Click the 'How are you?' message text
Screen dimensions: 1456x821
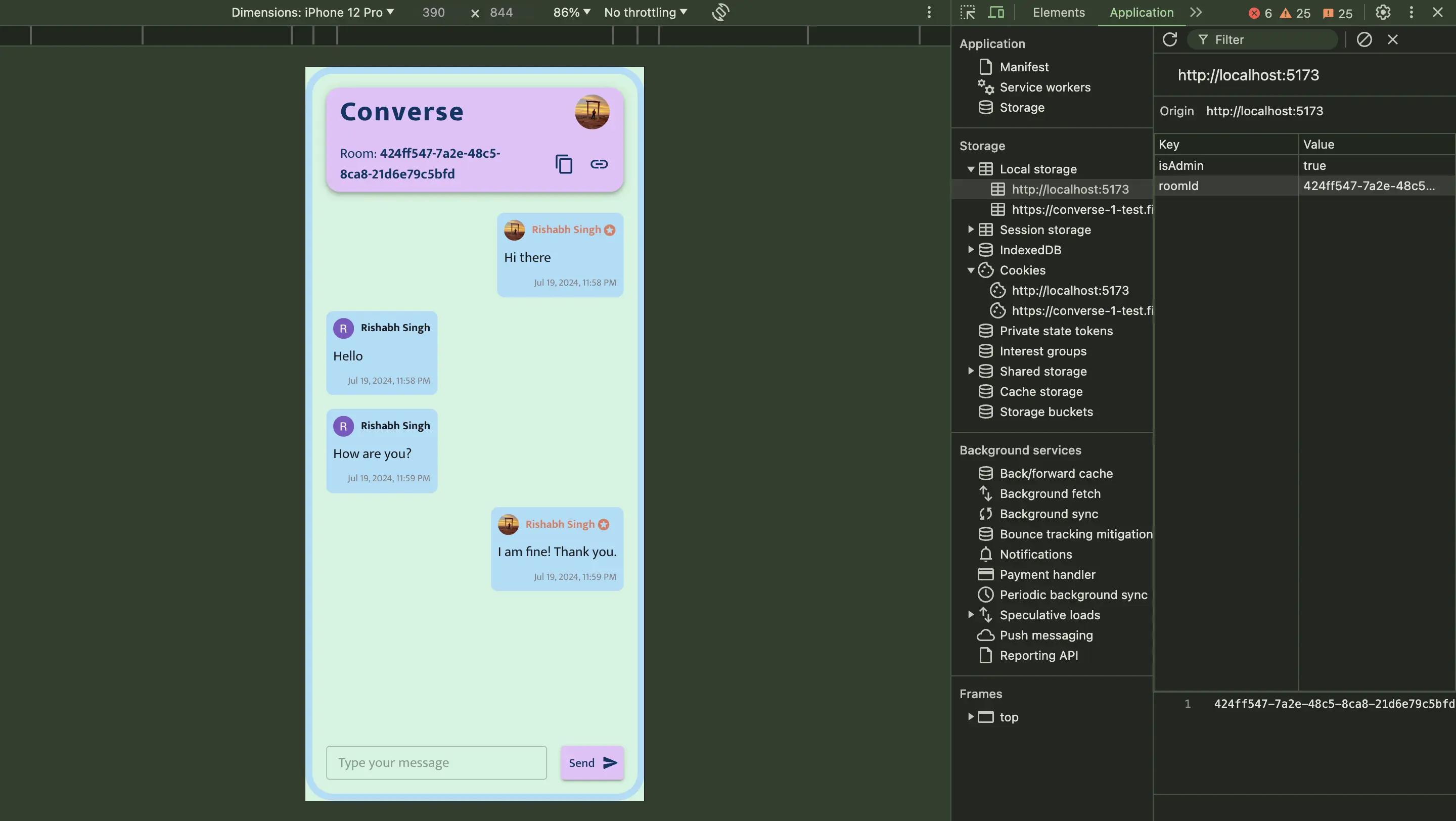pyautogui.click(x=372, y=454)
